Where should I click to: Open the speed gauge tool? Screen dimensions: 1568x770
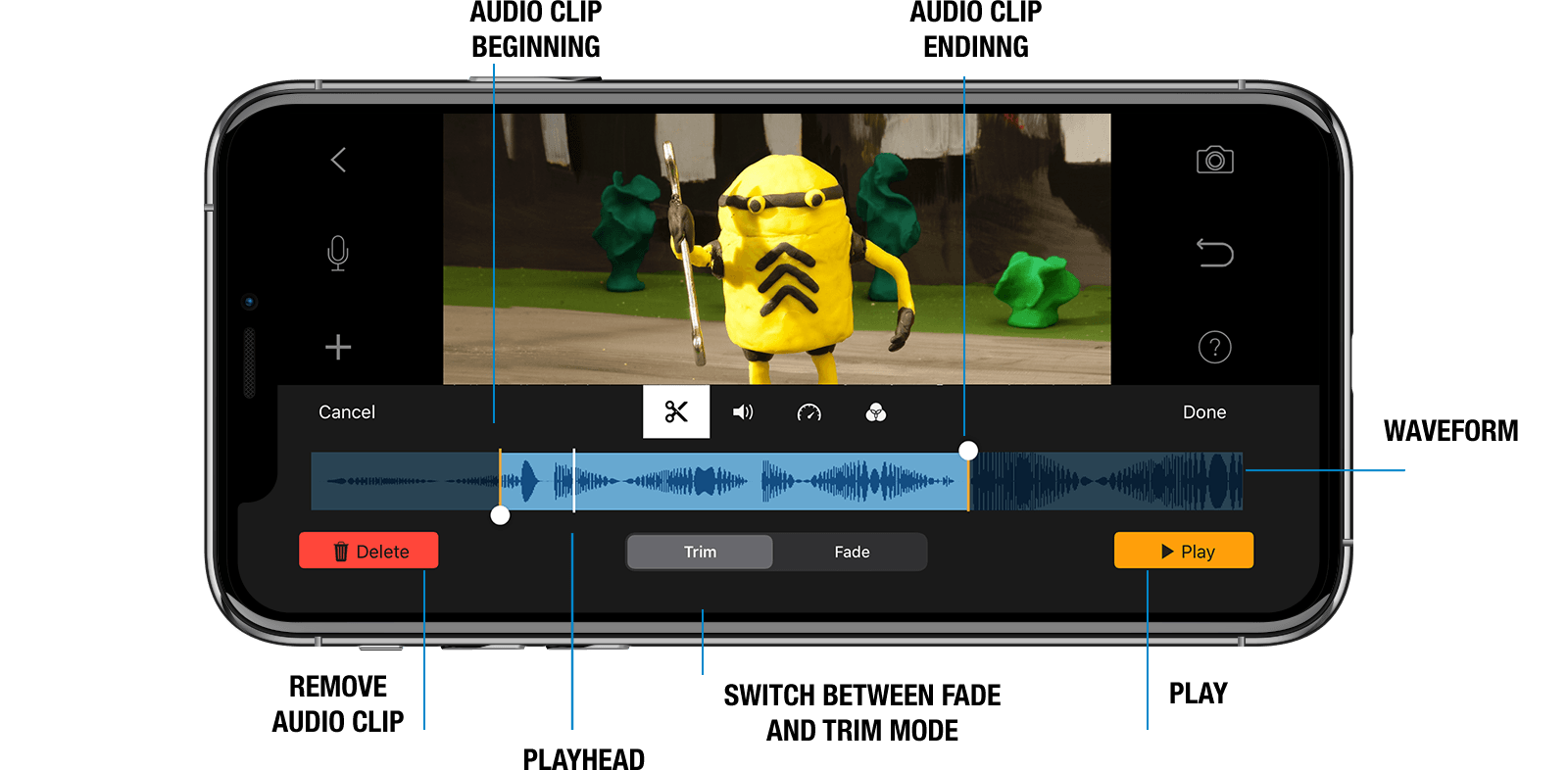click(x=808, y=412)
